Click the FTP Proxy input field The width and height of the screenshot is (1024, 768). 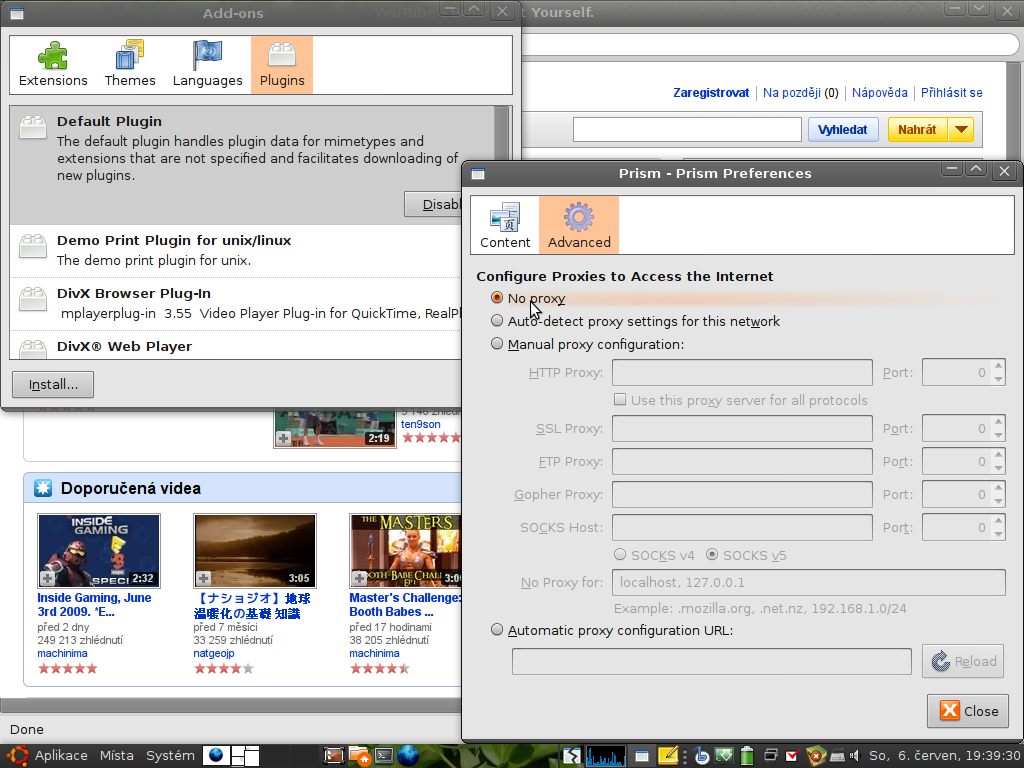[x=742, y=462]
